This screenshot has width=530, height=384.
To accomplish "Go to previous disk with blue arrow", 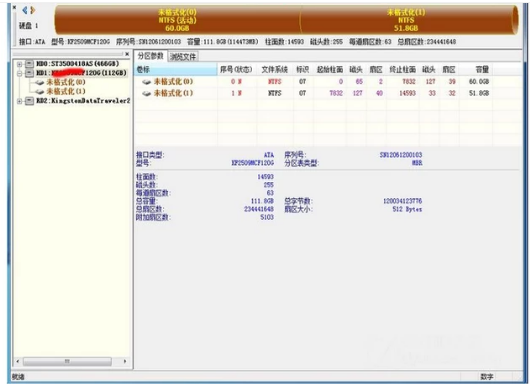I will (25, 10).
